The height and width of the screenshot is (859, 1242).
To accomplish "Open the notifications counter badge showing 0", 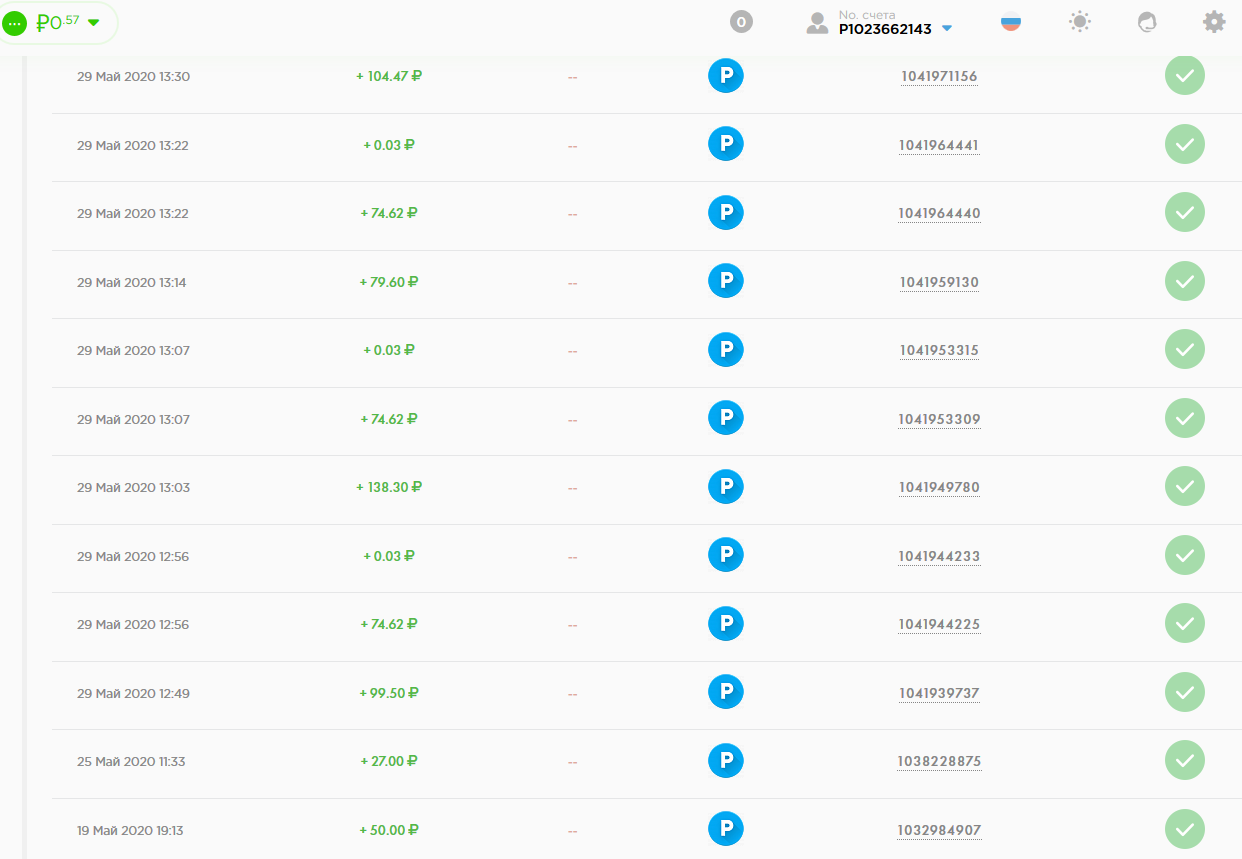I will click(x=741, y=22).
